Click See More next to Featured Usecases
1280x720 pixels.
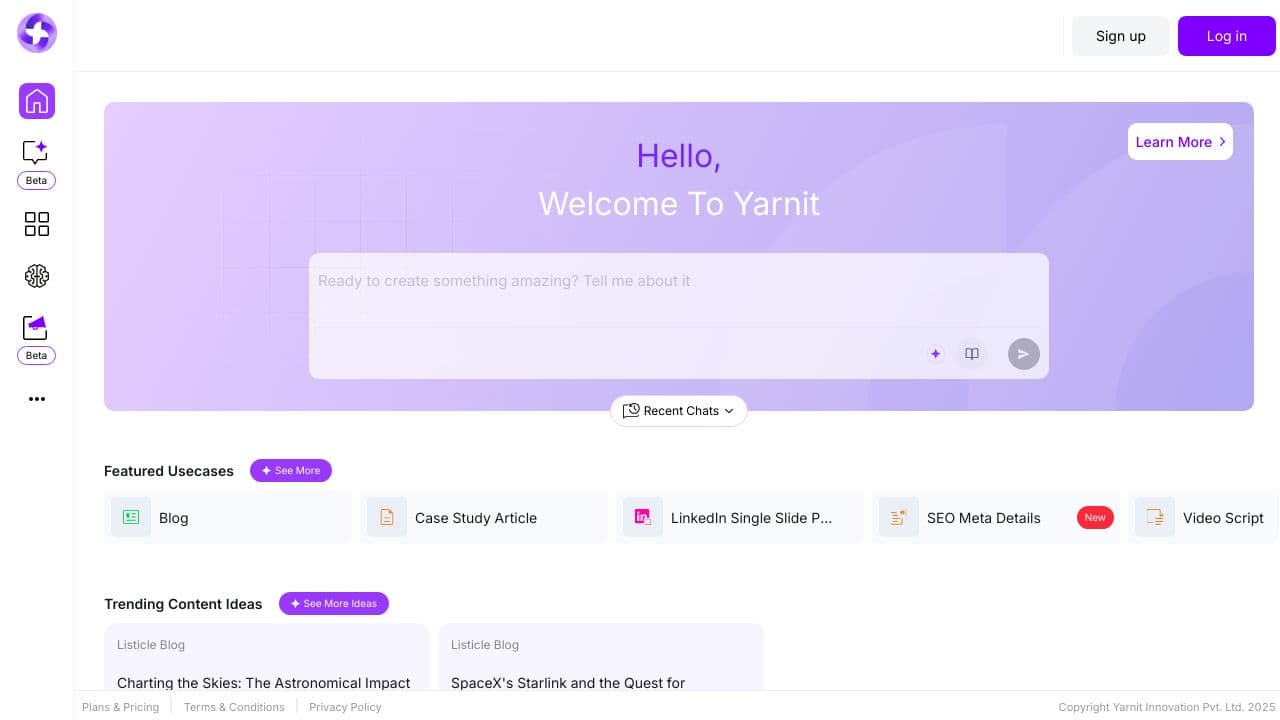(291, 470)
